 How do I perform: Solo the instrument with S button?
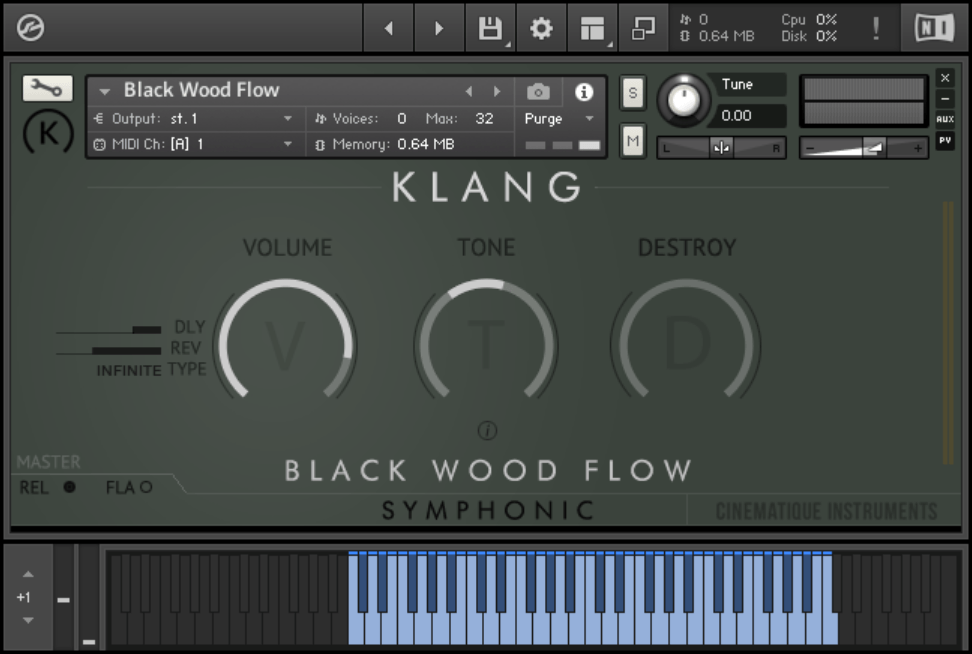pyautogui.click(x=632, y=93)
